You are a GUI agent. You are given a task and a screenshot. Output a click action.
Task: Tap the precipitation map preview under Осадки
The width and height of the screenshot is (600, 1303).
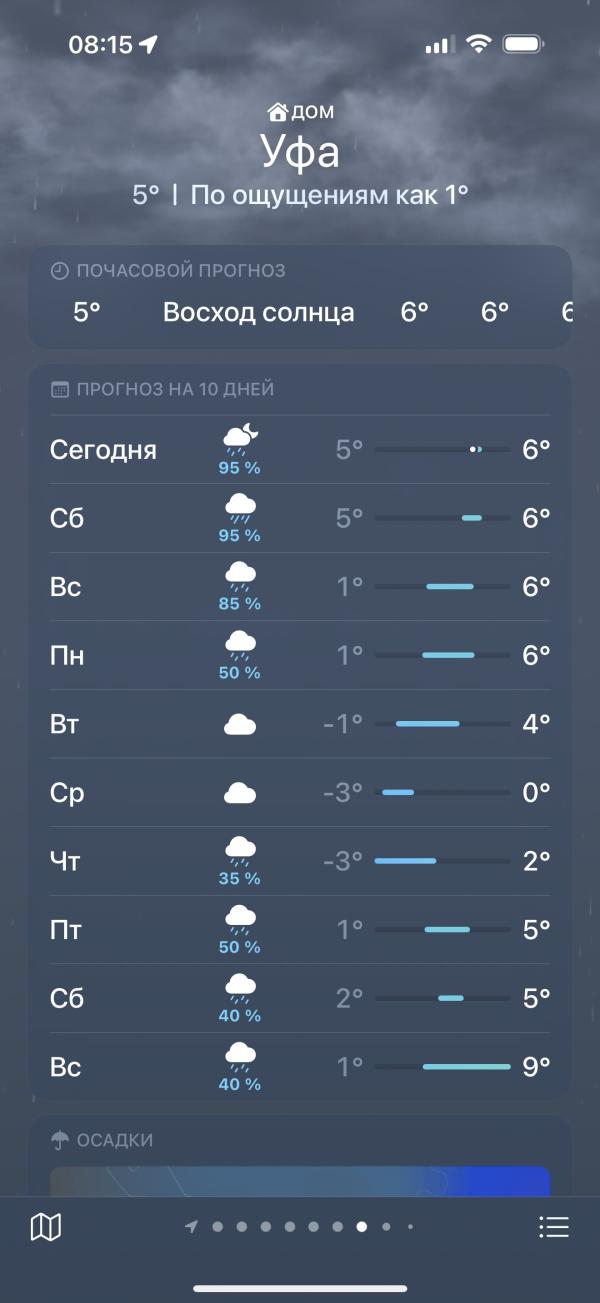300,1180
